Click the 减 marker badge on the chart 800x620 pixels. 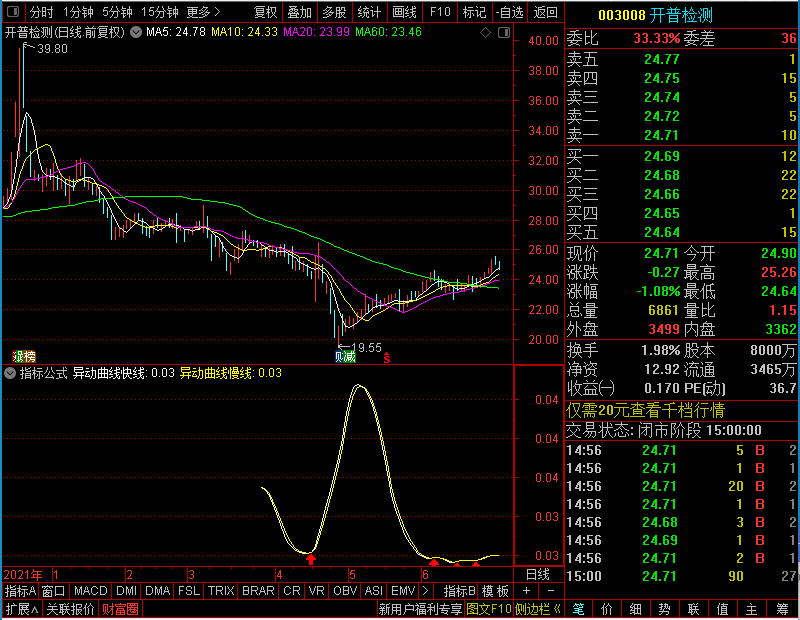pos(349,356)
